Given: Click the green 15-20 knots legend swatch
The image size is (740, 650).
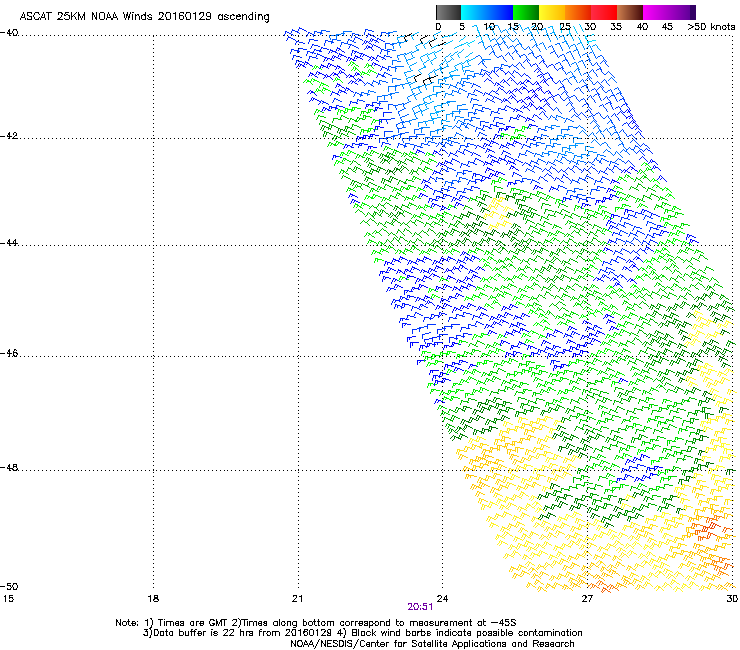Looking at the screenshot, I should point(526,13).
